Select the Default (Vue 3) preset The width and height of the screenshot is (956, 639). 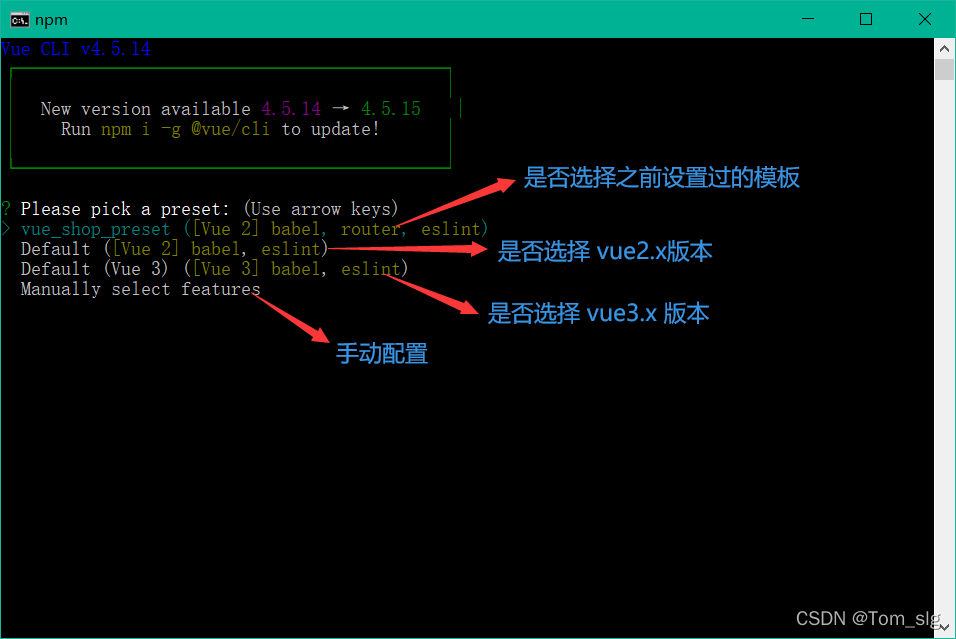pos(214,269)
